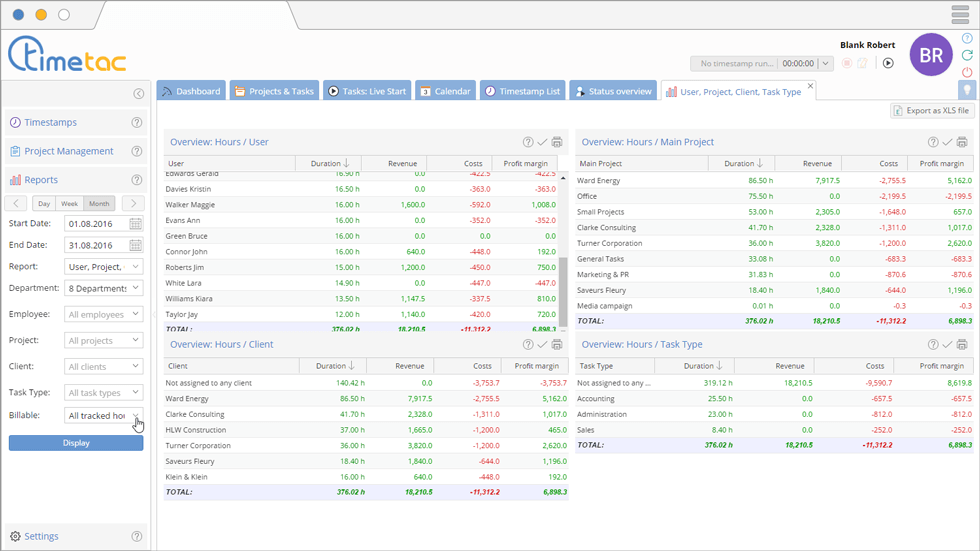Click checkmark icon in Hours / Client panel
The height and width of the screenshot is (551, 980).
542,345
